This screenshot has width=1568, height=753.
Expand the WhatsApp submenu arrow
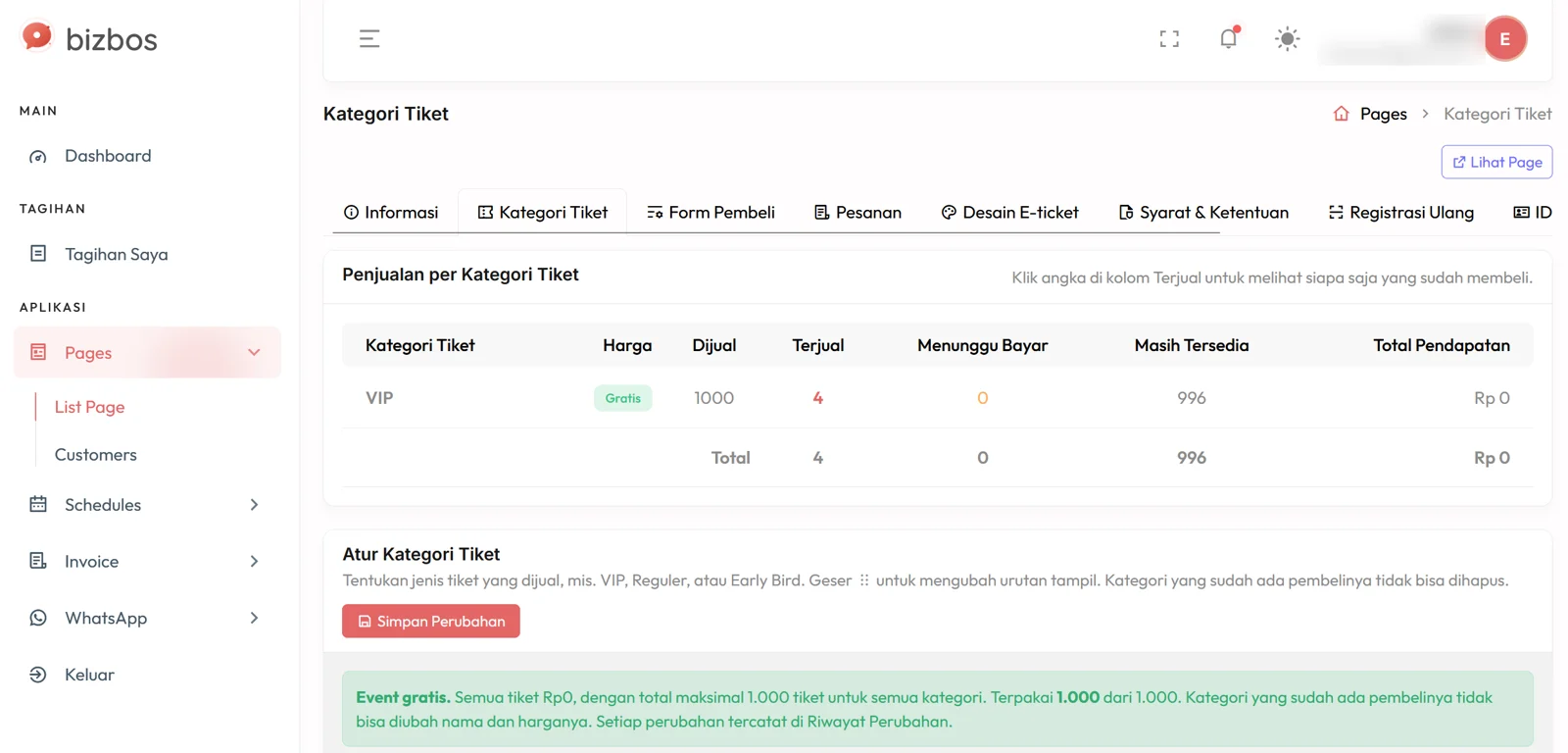click(254, 618)
